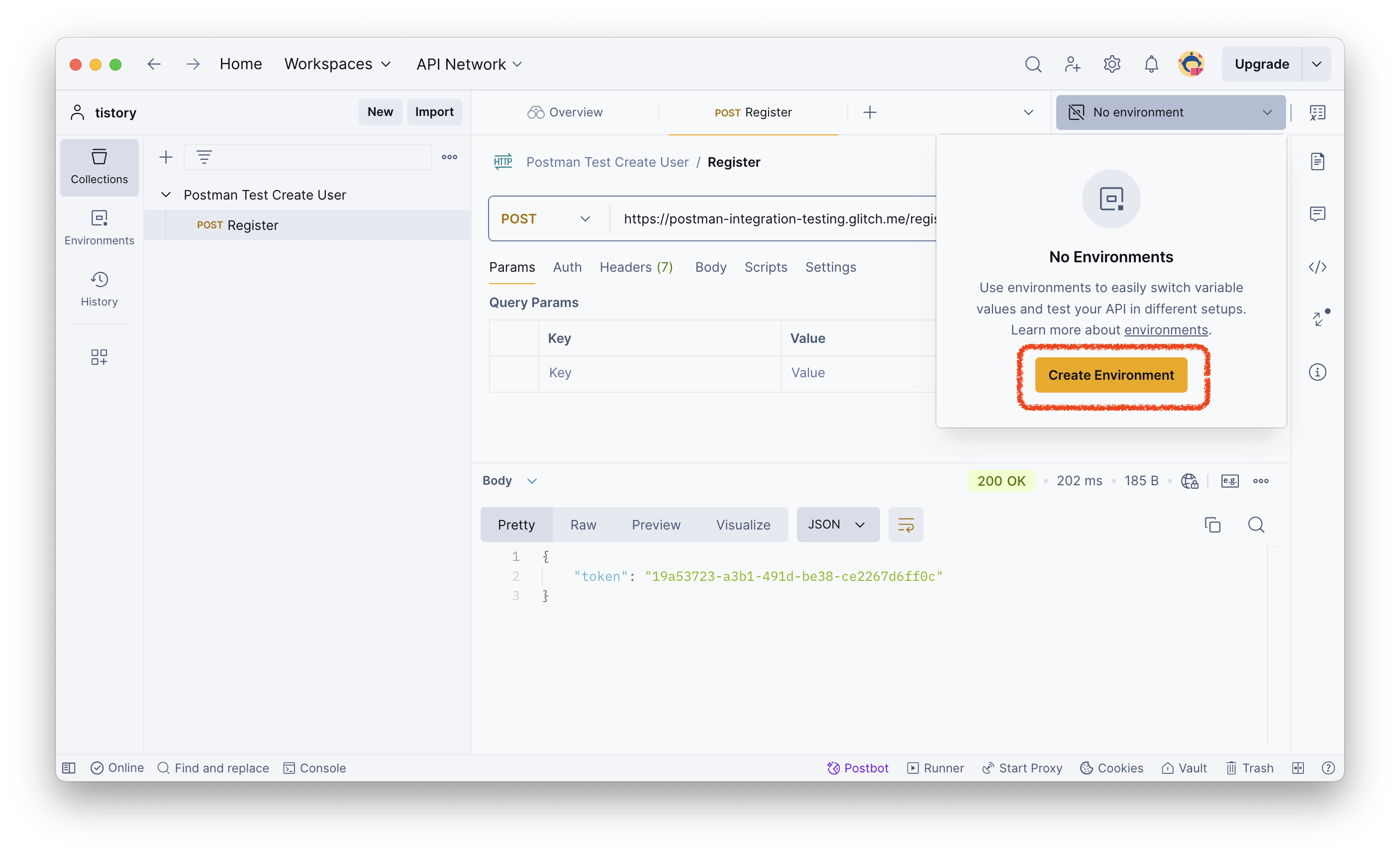Open the History sidebar panel
The height and width of the screenshot is (855, 1400).
click(x=99, y=288)
